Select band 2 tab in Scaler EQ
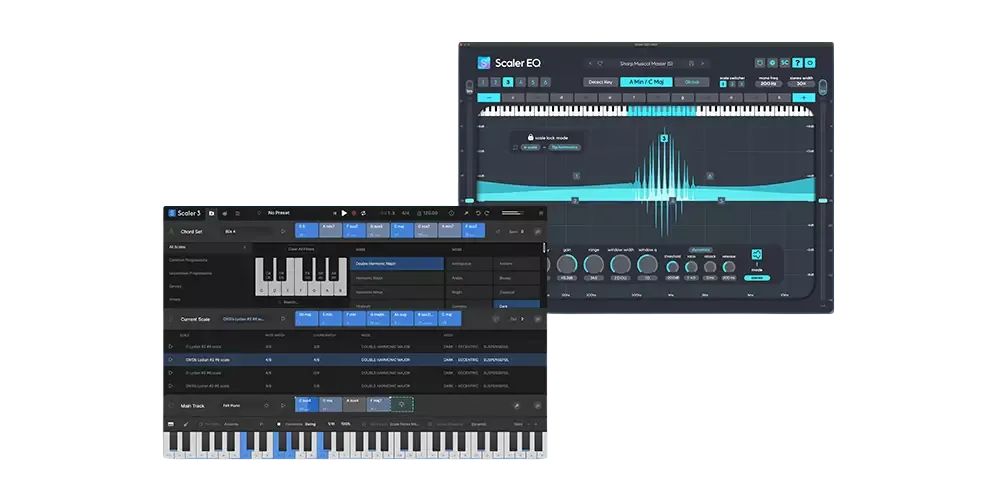Screen dimensions: 1000x500 (x=496, y=82)
